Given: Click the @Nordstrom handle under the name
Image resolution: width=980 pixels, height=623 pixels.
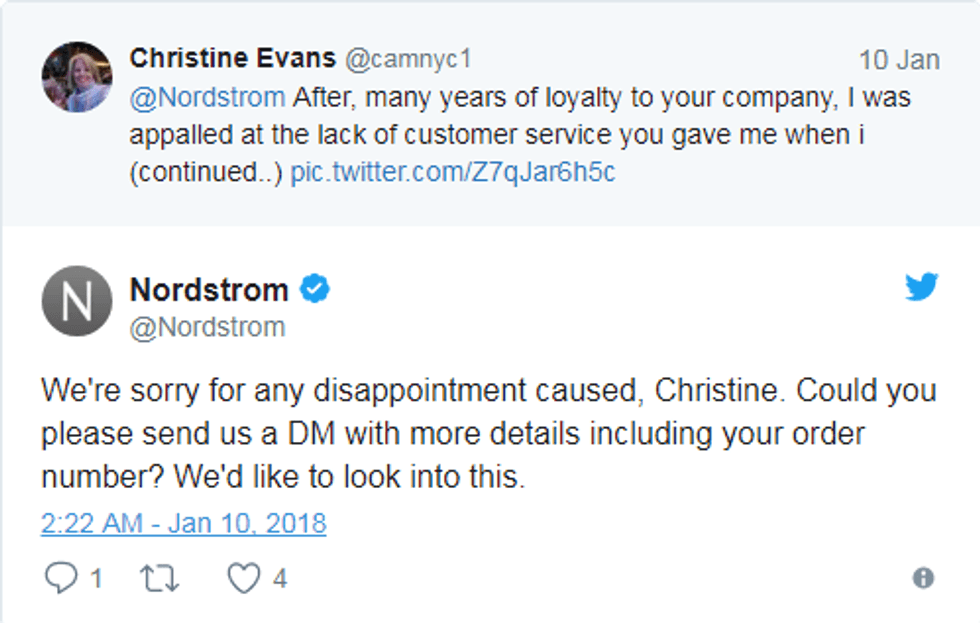Looking at the screenshot, I should [207, 327].
